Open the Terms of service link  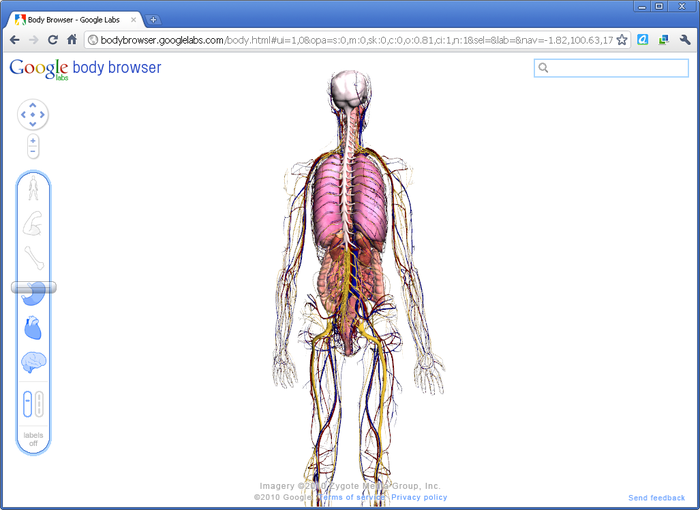(x=351, y=497)
